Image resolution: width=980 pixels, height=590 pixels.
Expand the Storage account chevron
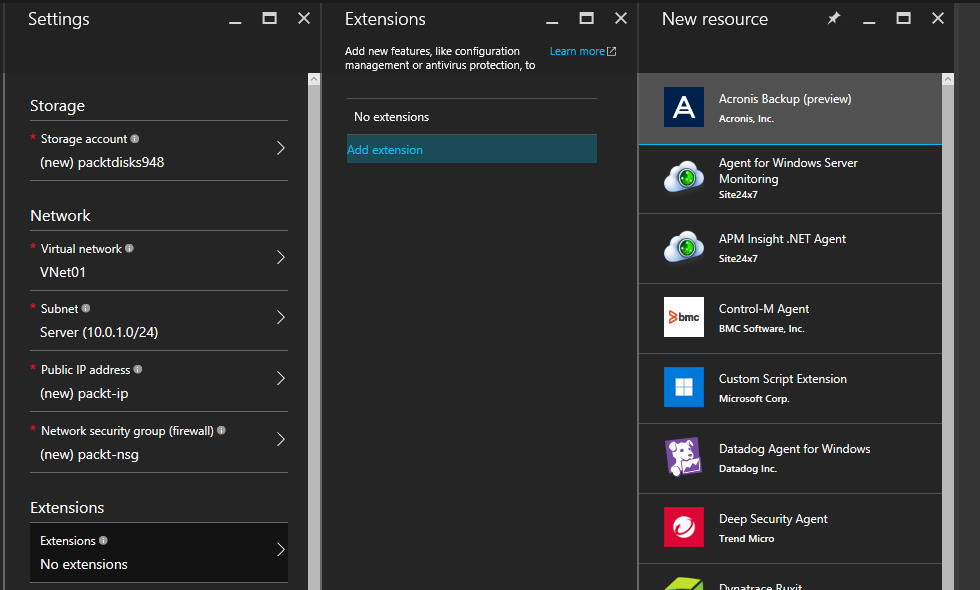[x=281, y=148]
